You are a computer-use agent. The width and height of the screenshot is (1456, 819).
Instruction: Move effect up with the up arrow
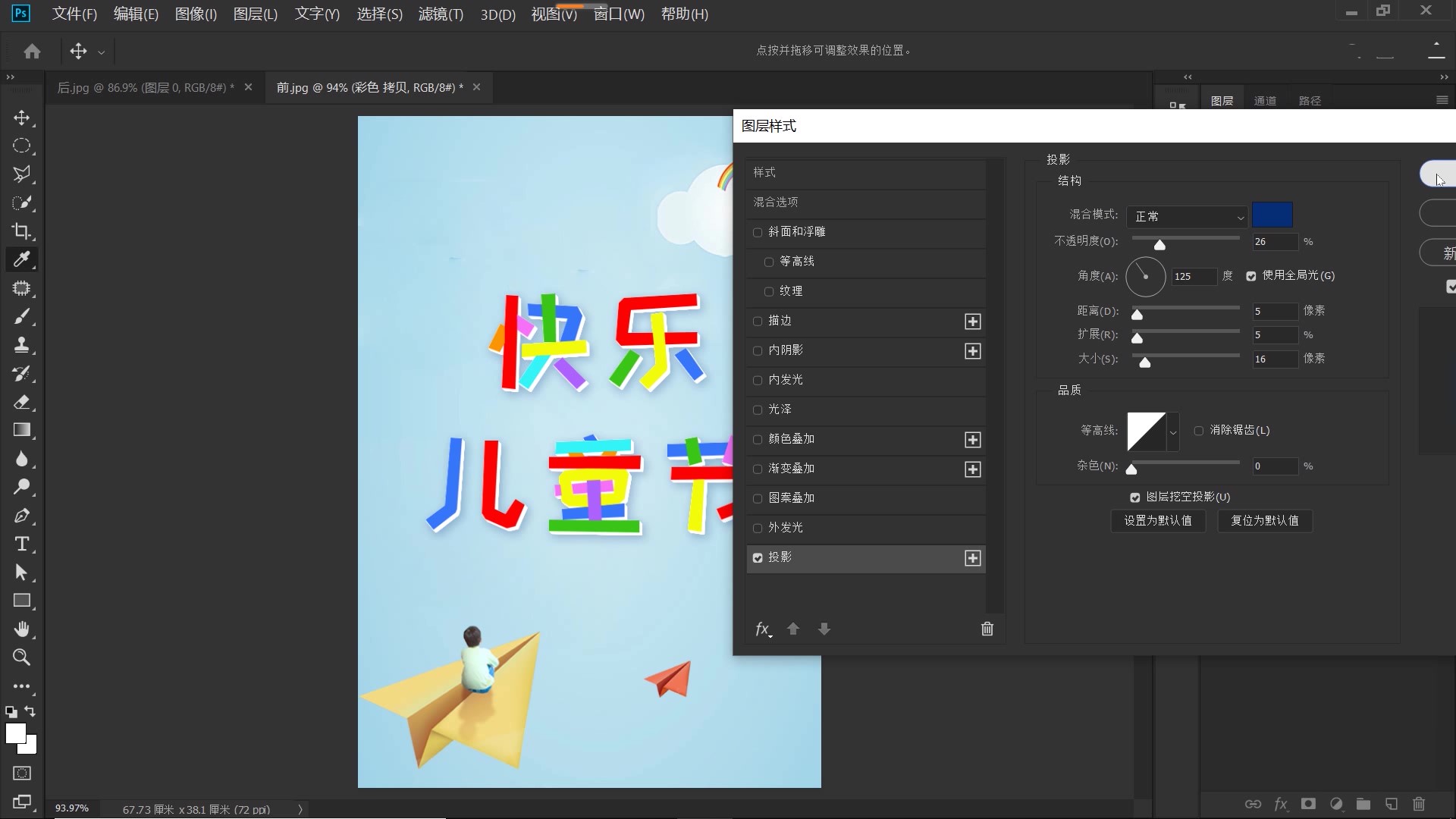tap(793, 629)
